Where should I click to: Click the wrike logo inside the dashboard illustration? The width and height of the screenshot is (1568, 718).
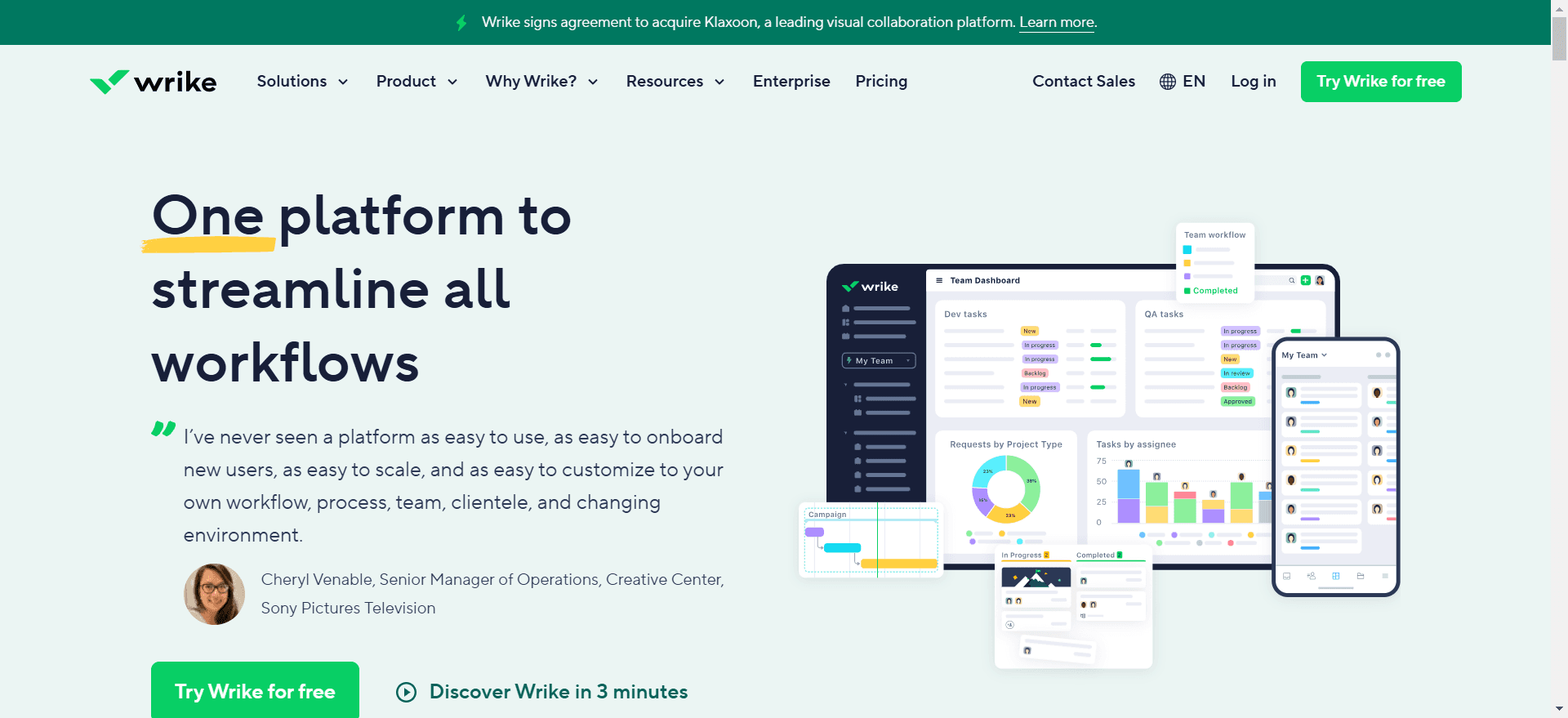coord(871,287)
